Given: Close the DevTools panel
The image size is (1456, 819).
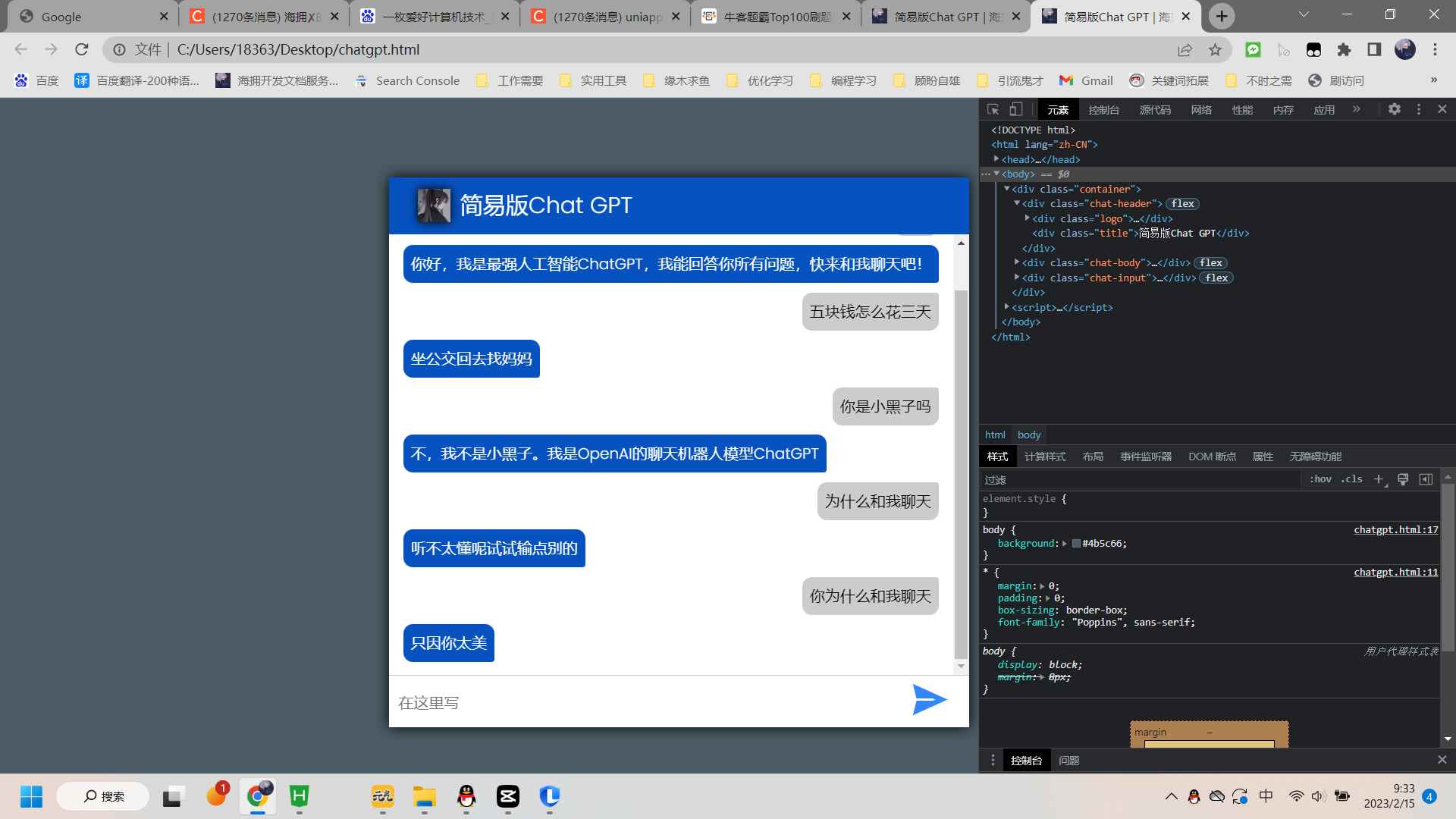Looking at the screenshot, I should point(1442,109).
